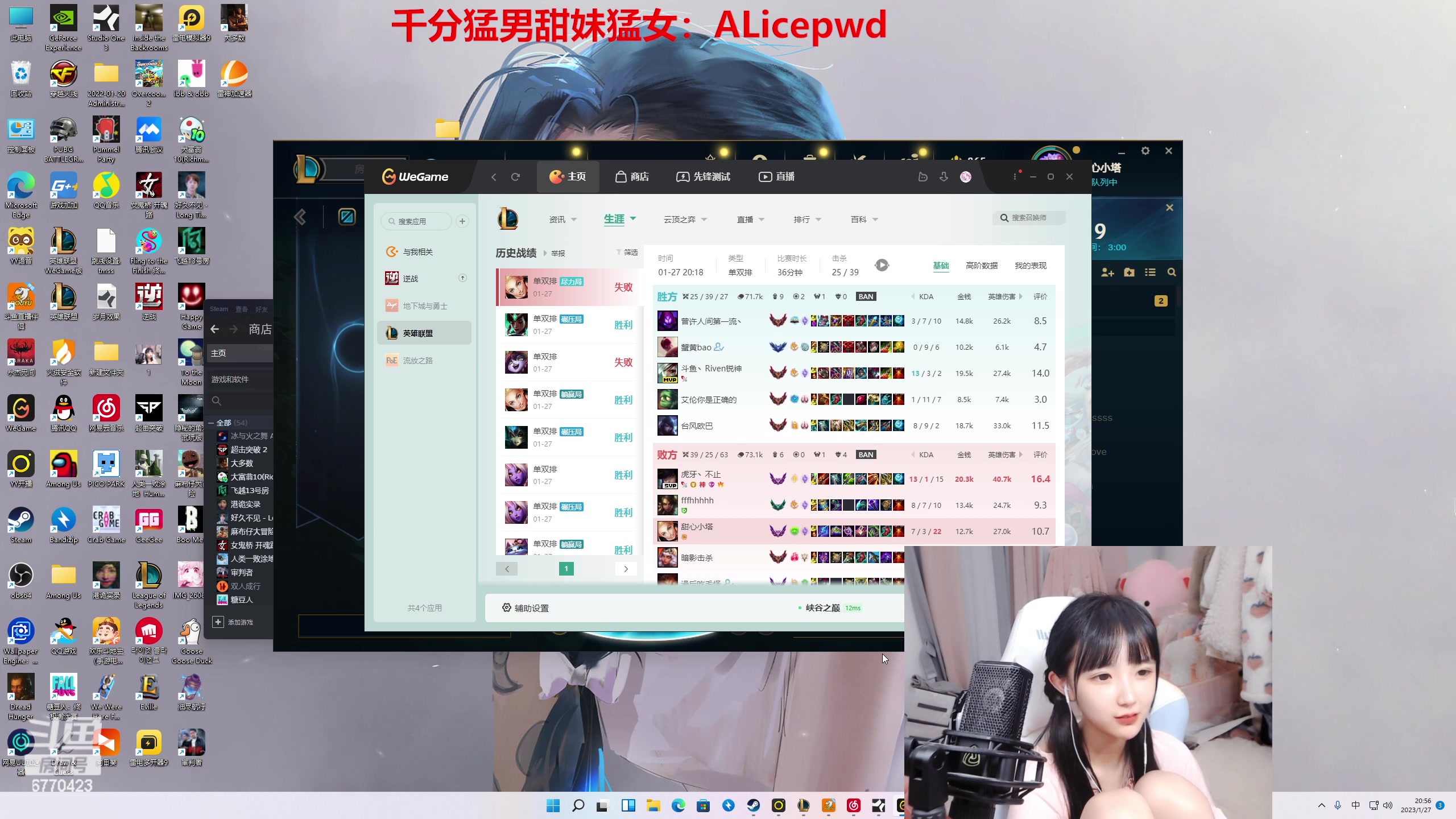1456x819 pixels.
Task: Open the 先锋测试 section in WeGame
Action: 703,176
